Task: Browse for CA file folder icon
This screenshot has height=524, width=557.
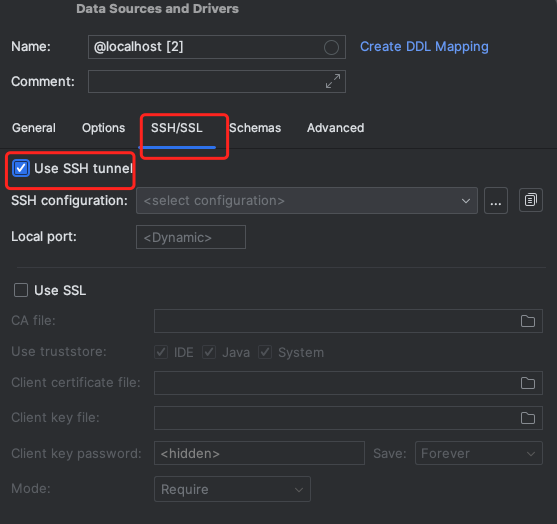Action: 528,321
